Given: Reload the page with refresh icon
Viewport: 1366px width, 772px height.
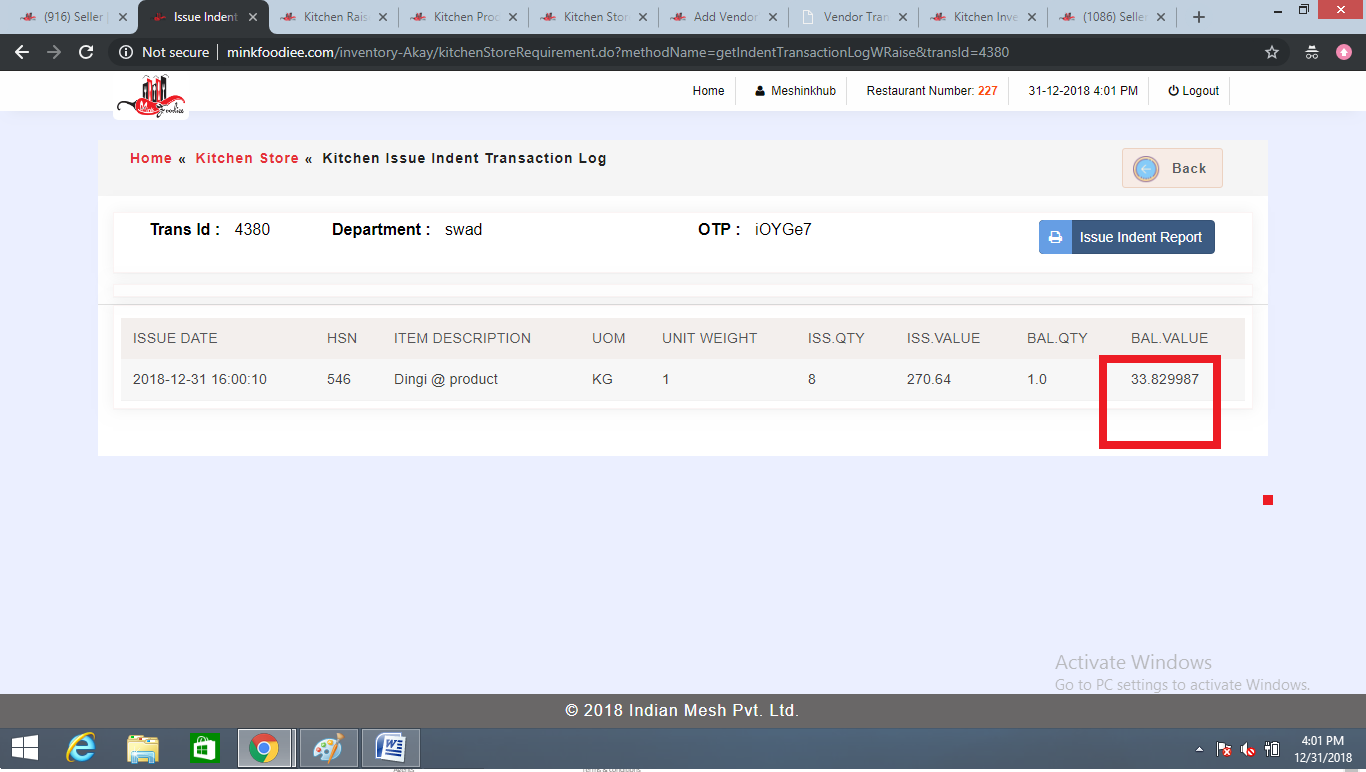Looking at the screenshot, I should tap(86, 52).
